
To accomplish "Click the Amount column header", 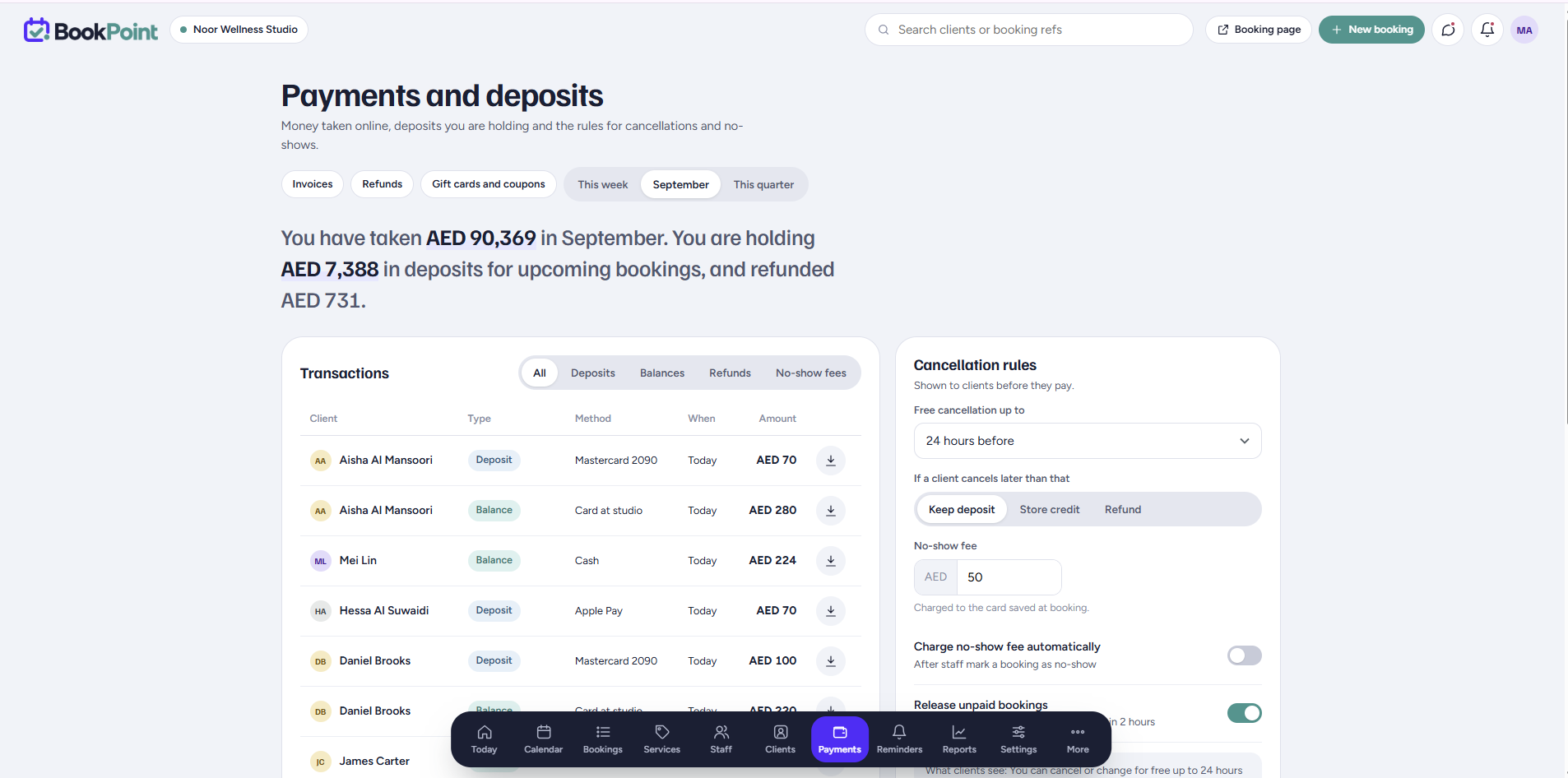I will click(x=777, y=419).
